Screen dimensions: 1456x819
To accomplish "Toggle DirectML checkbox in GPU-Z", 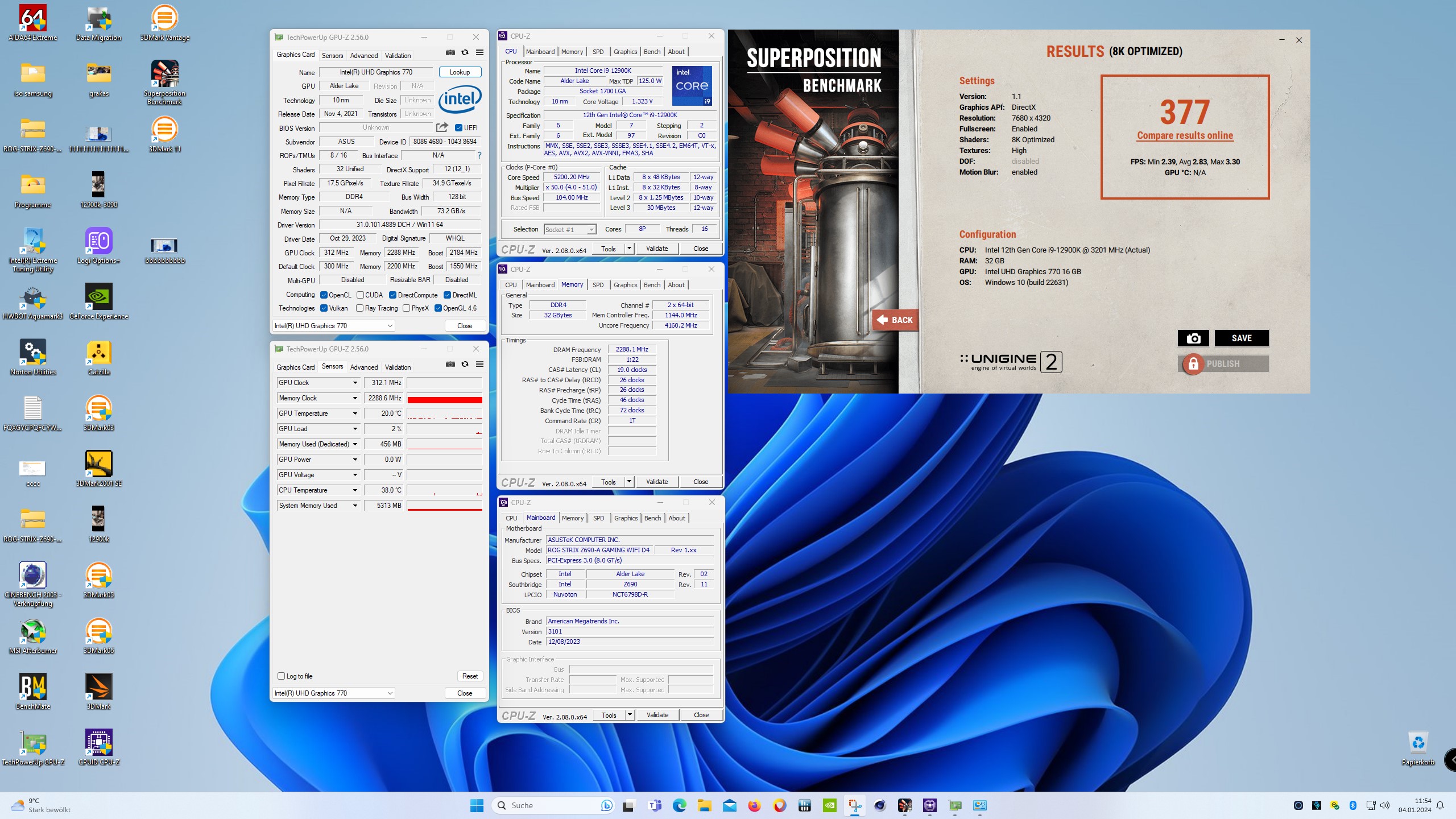I will [x=447, y=295].
